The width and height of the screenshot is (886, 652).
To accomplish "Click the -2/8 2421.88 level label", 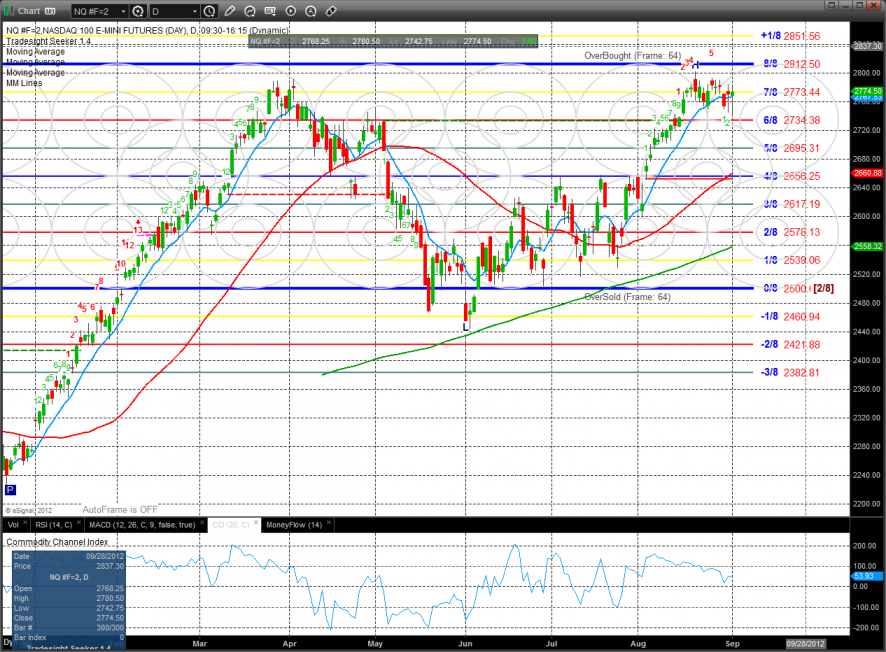I will [x=790, y=345].
